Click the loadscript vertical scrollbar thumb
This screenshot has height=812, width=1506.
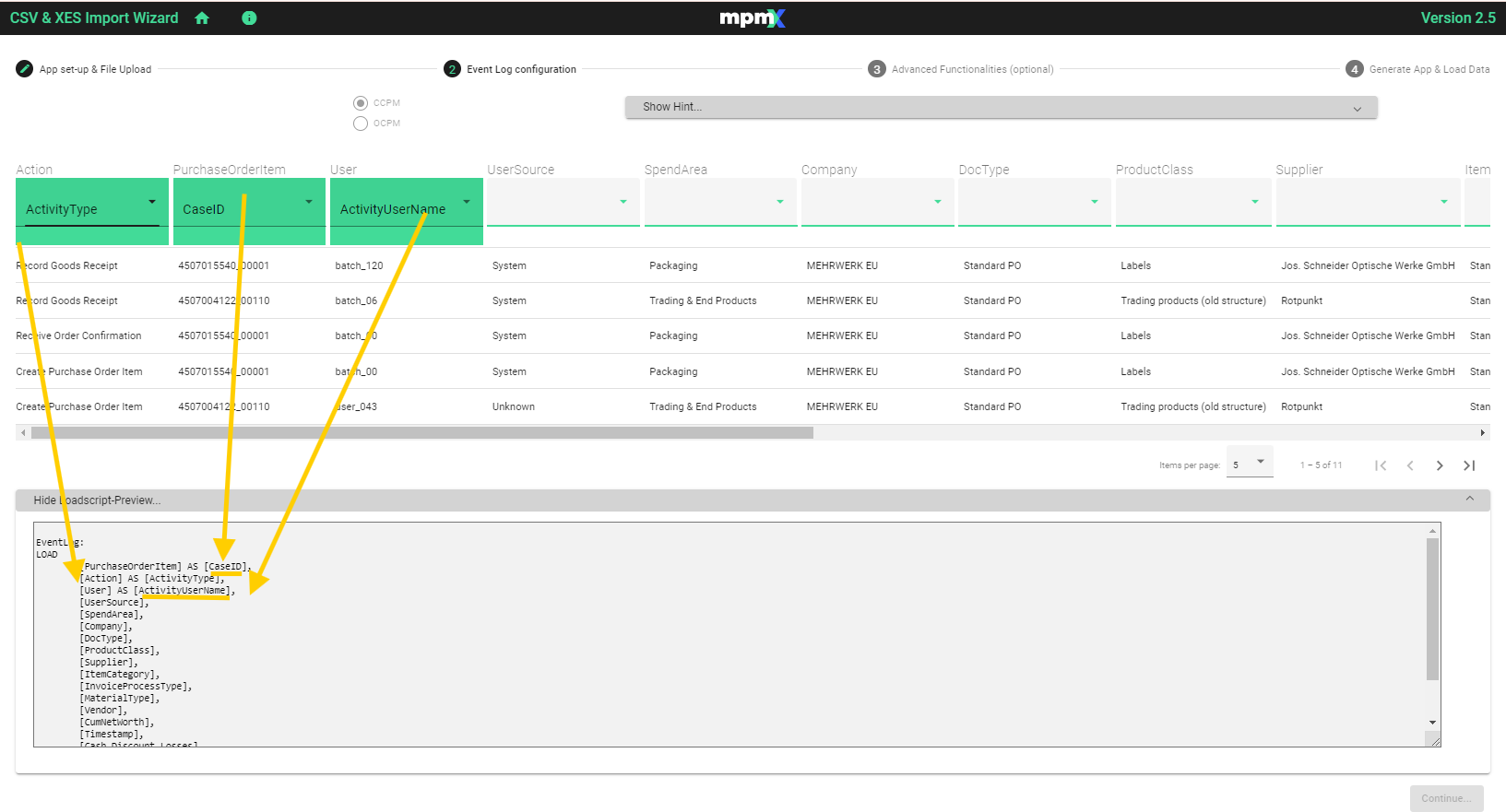click(1432, 608)
